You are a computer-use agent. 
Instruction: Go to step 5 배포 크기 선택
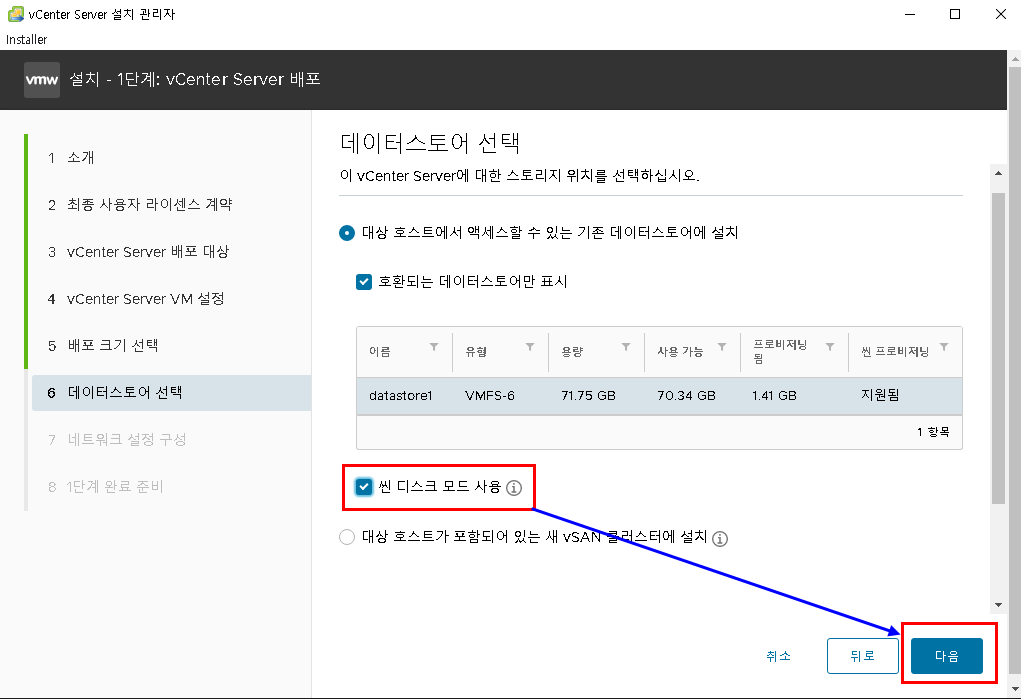pos(103,345)
